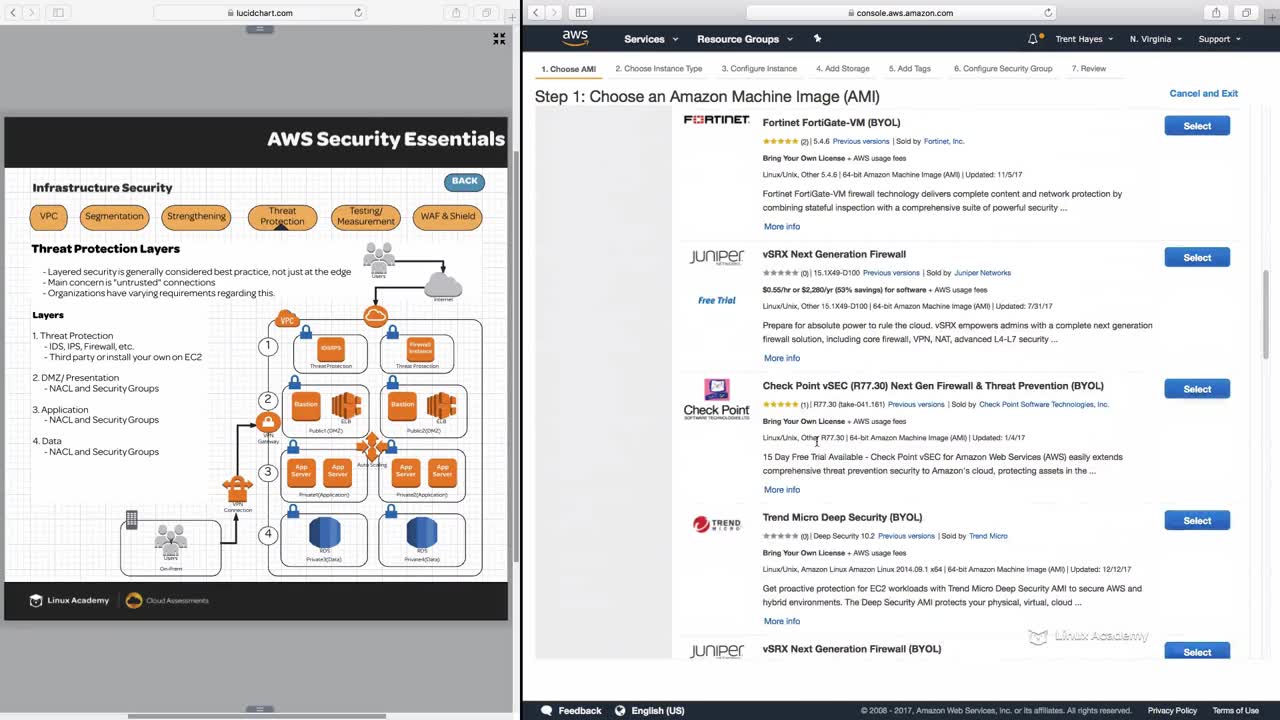Show the sidebar in the AWS console window

pyautogui.click(x=581, y=13)
